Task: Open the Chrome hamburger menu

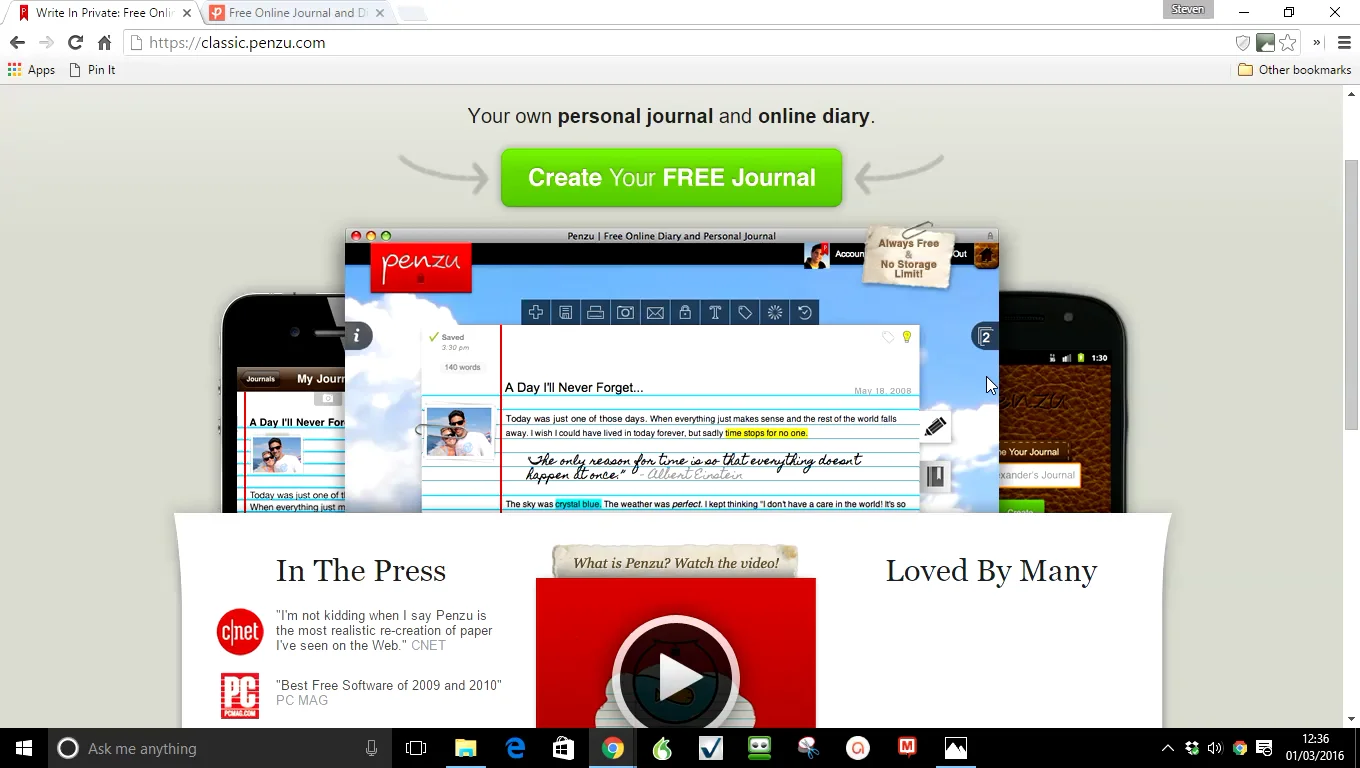Action: coord(1344,42)
